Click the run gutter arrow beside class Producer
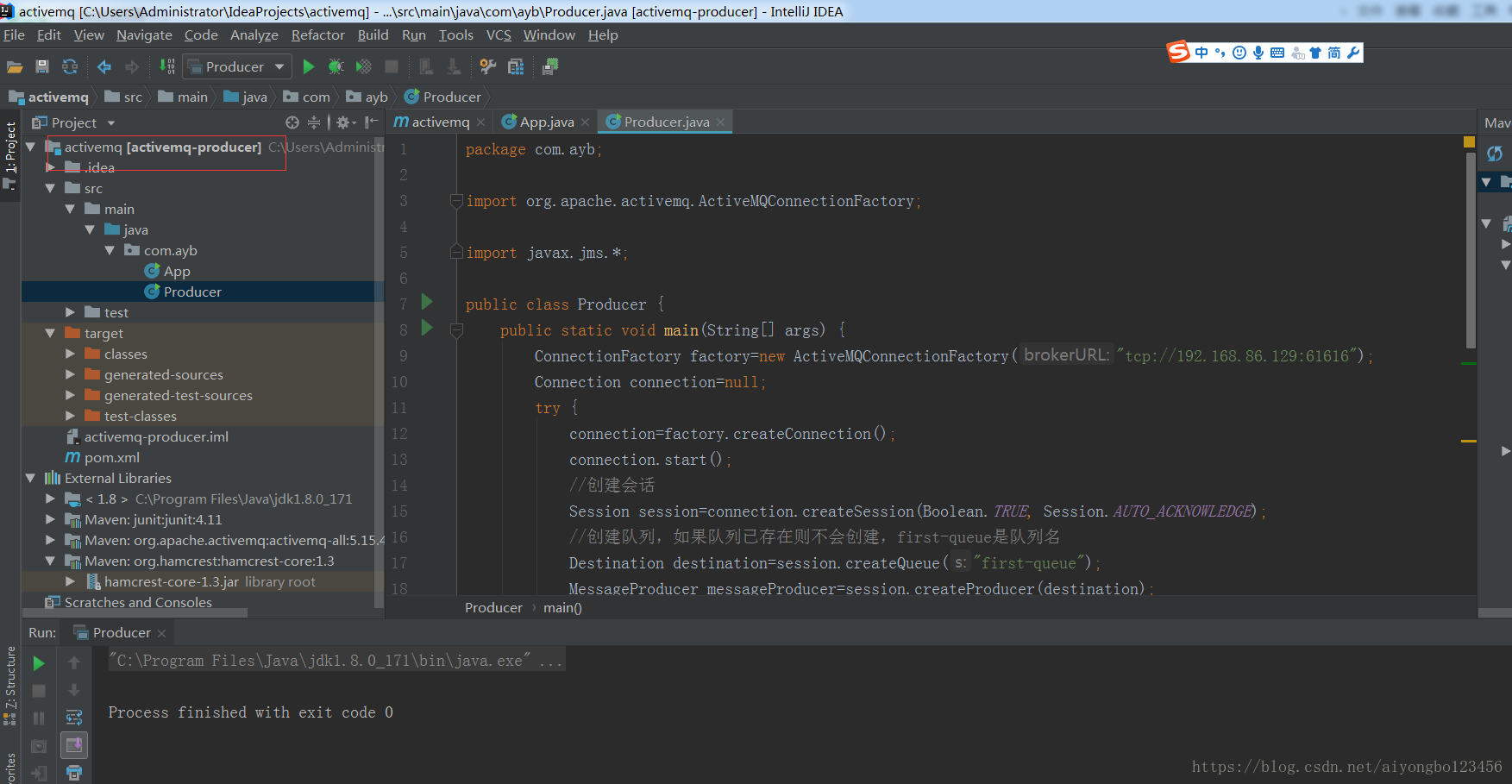The height and width of the screenshot is (784, 1512). tap(427, 302)
